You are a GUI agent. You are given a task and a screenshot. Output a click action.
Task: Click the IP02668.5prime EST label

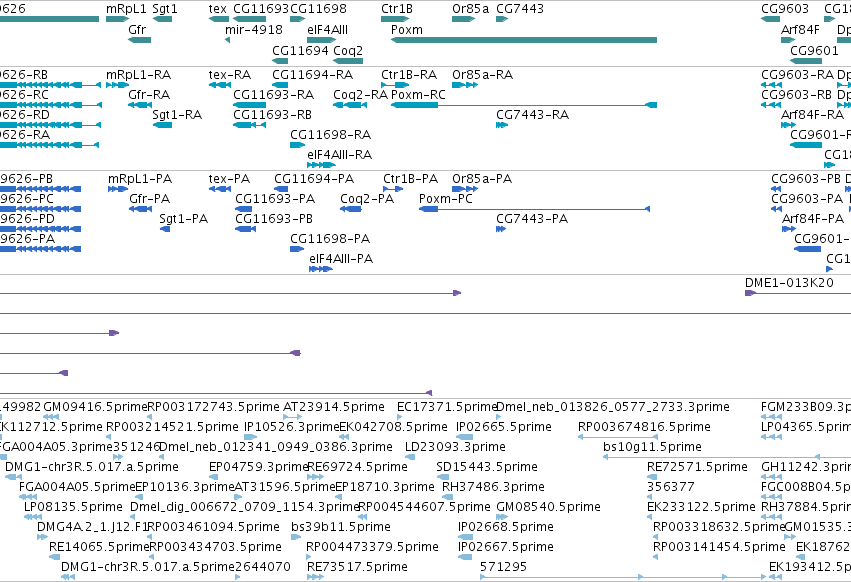pos(506,528)
